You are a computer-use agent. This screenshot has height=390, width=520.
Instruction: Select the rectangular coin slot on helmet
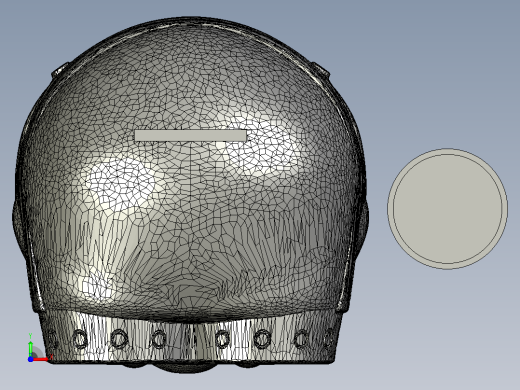(191, 136)
